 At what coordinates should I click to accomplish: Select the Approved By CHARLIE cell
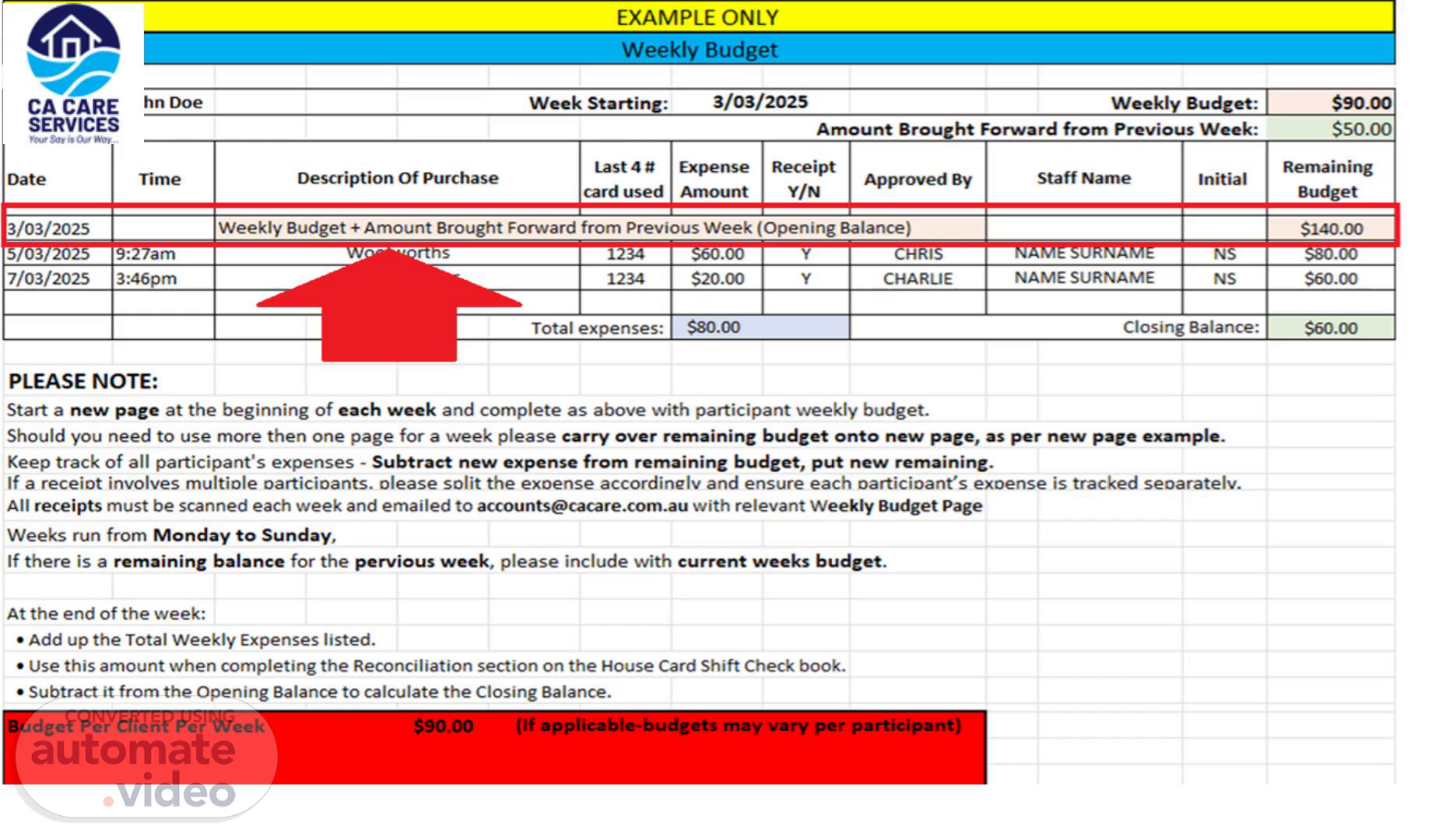click(917, 278)
